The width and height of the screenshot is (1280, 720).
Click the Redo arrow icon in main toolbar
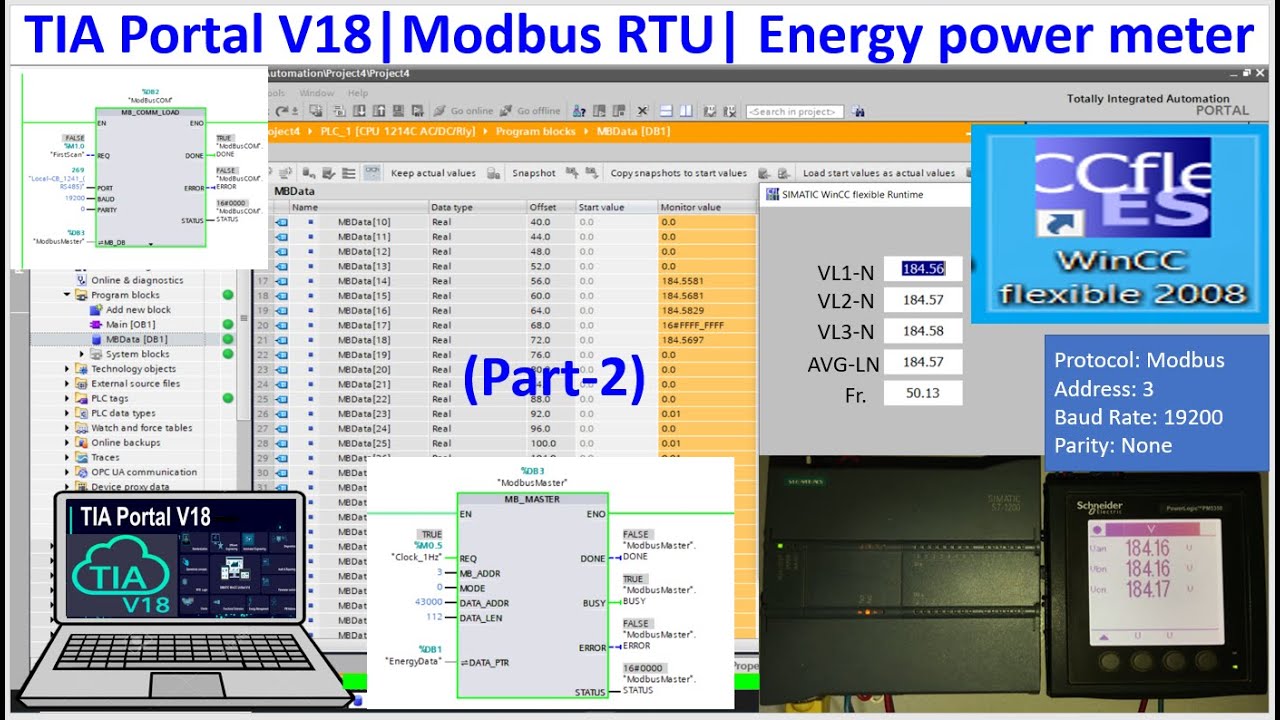[x=284, y=111]
